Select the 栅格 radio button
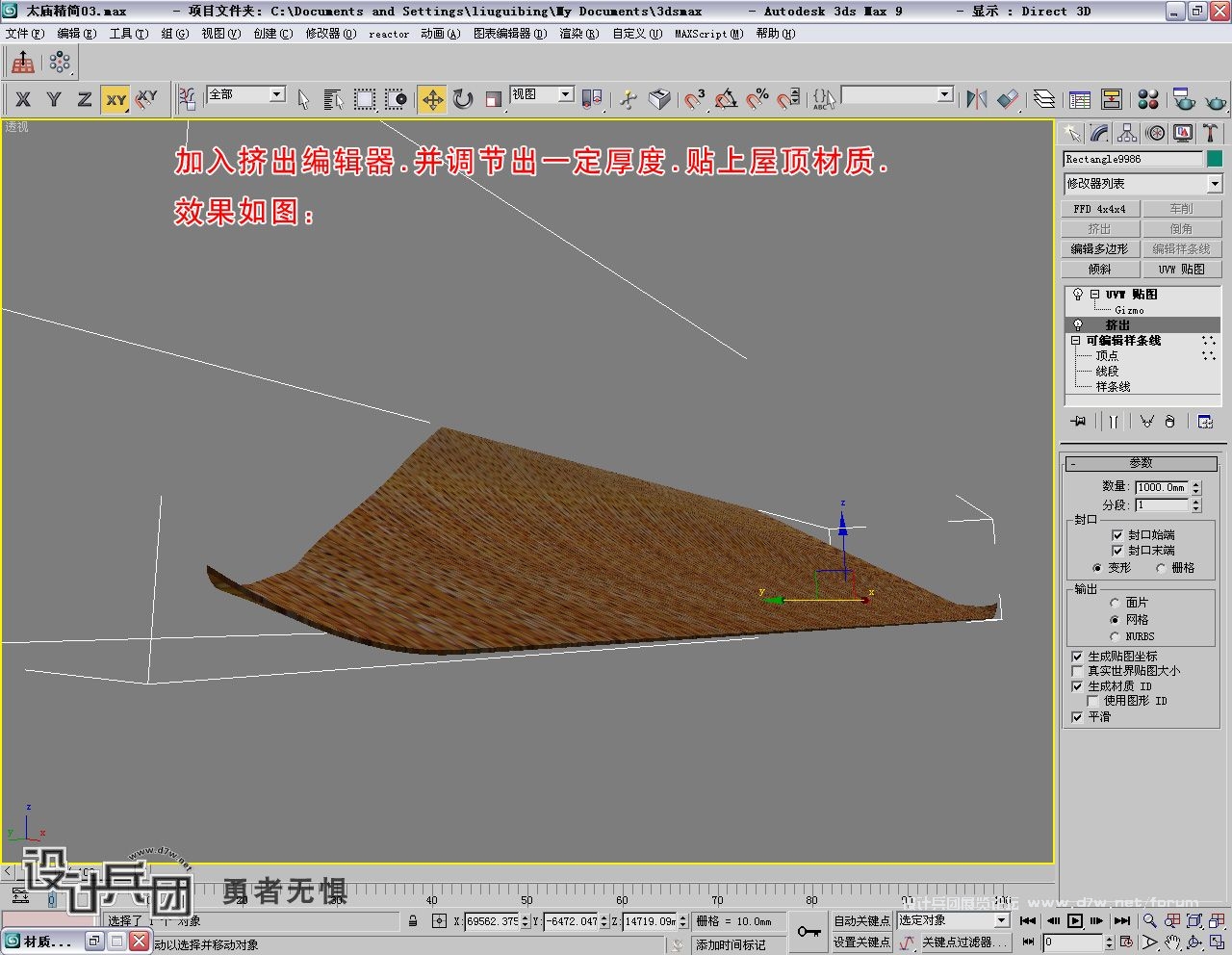 coord(1161,568)
